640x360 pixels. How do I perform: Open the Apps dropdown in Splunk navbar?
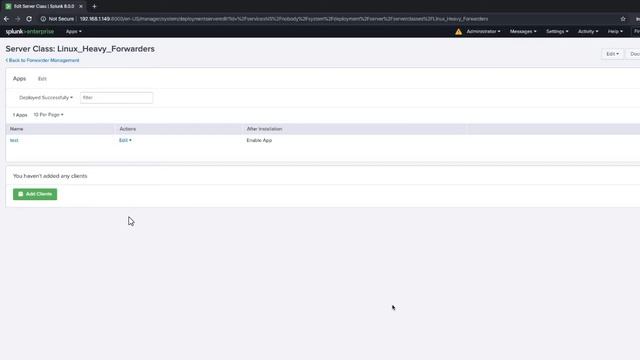pos(73,31)
